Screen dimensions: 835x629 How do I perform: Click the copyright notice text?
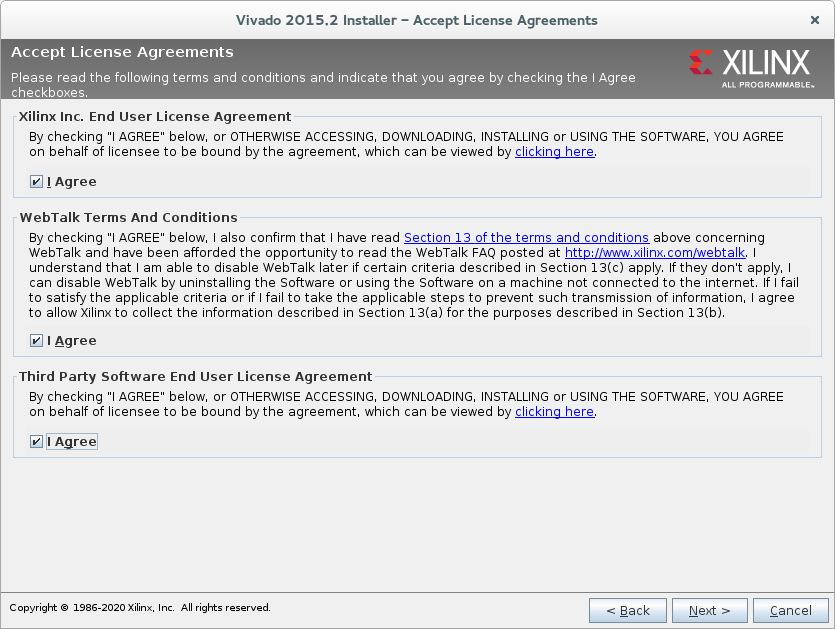click(x=140, y=608)
